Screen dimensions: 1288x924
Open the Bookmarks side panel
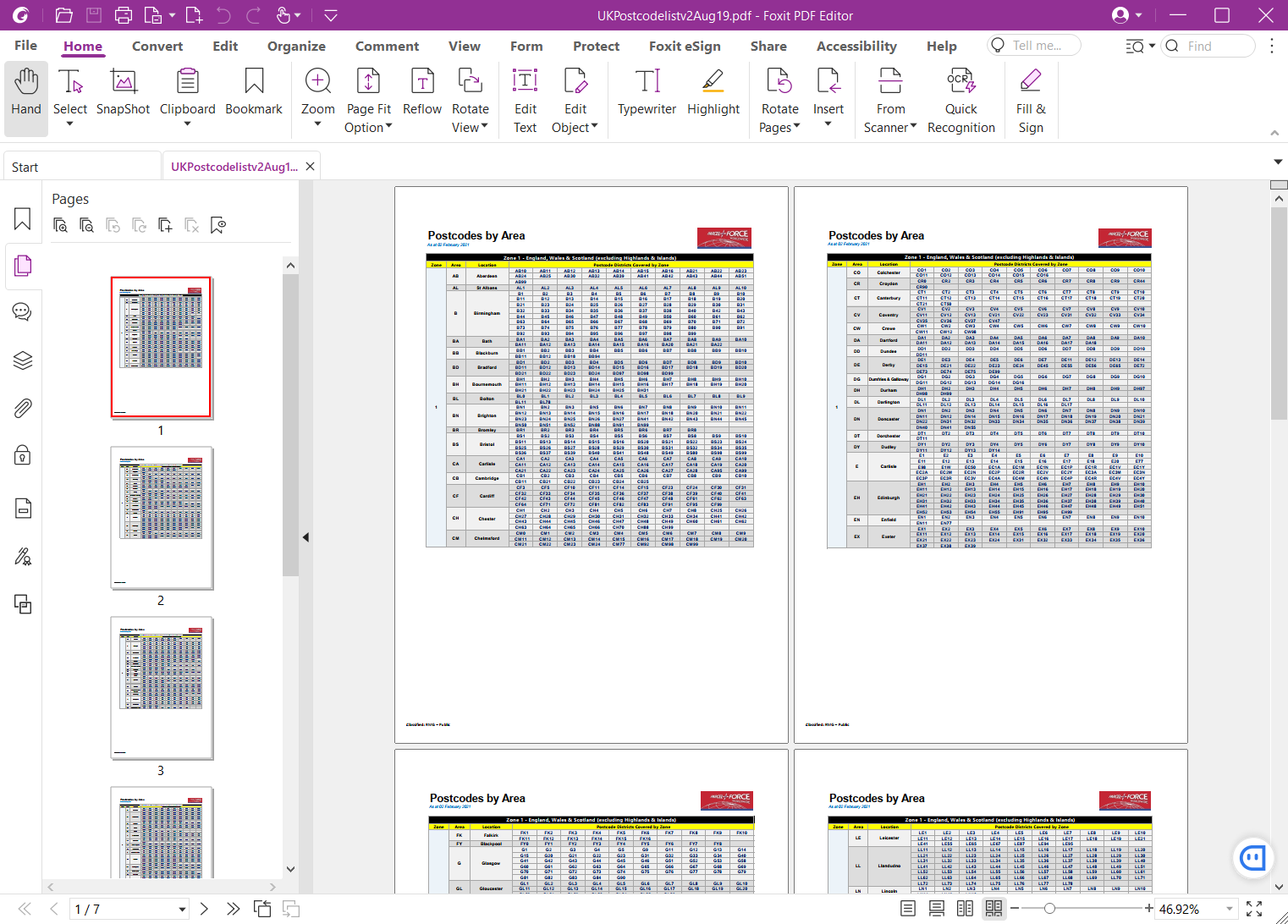coord(23,219)
